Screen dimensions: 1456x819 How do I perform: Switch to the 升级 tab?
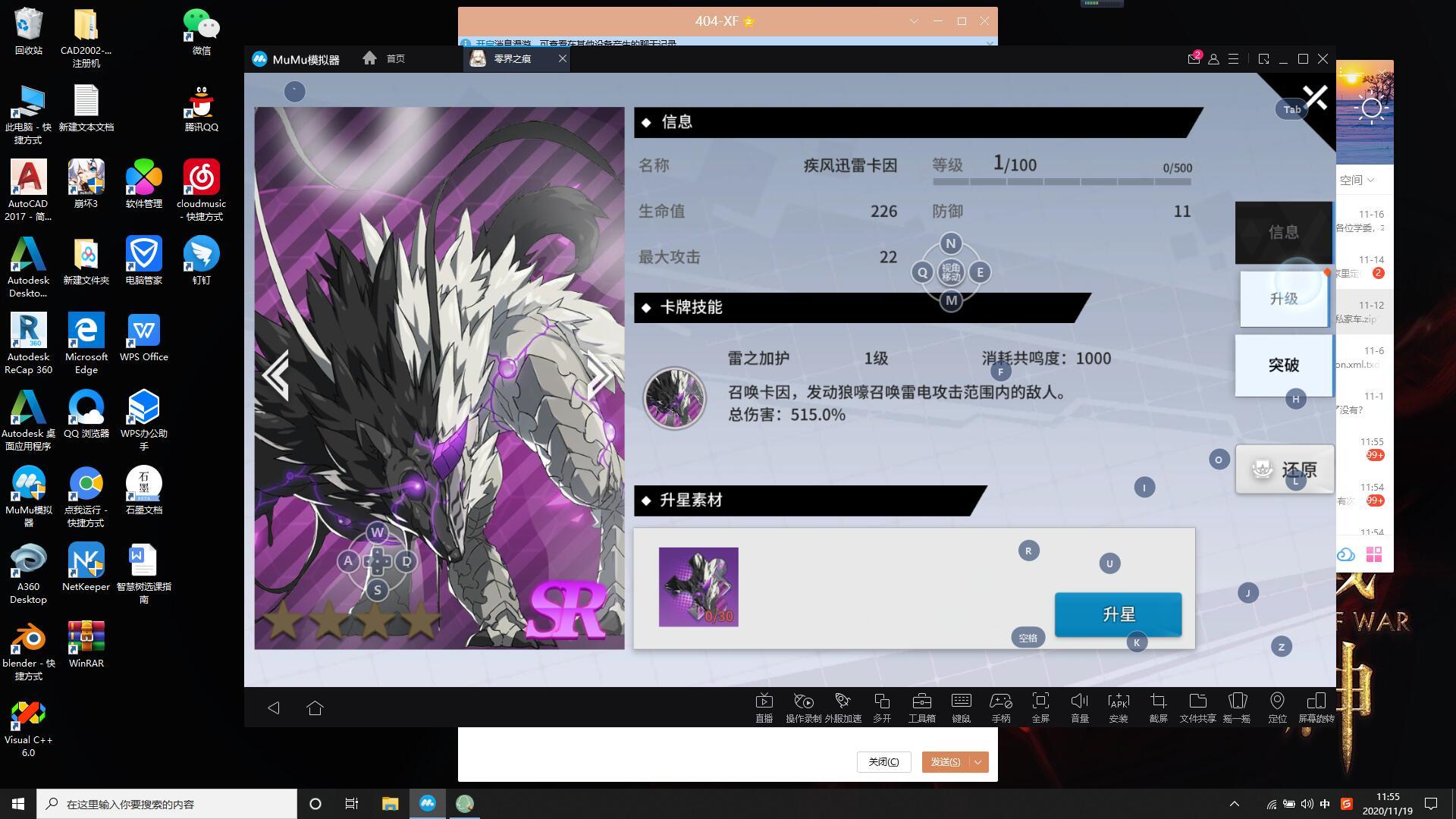(1283, 299)
